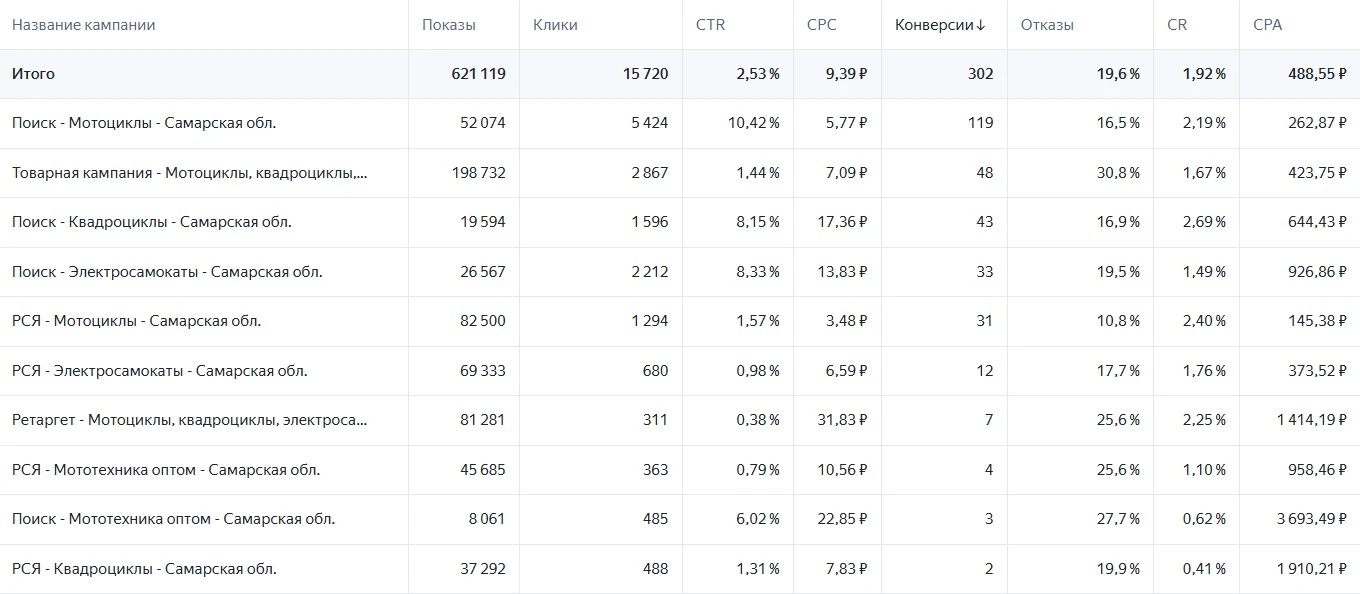Open the Ретаргет - Мотоциклы campaign
Image resolution: width=1360 pixels, height=594 pixels.
[x=190, y=420]
